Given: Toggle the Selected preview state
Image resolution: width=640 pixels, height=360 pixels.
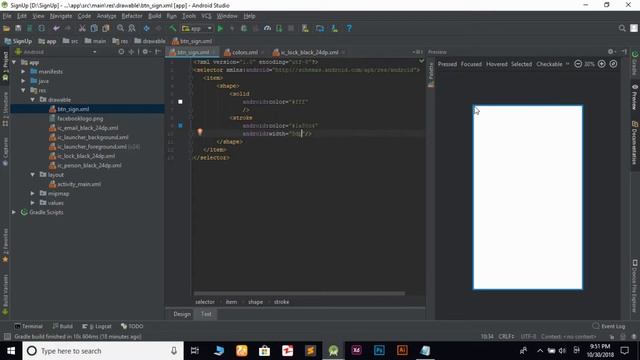Looking at the screenshot, I should (521, 64).
